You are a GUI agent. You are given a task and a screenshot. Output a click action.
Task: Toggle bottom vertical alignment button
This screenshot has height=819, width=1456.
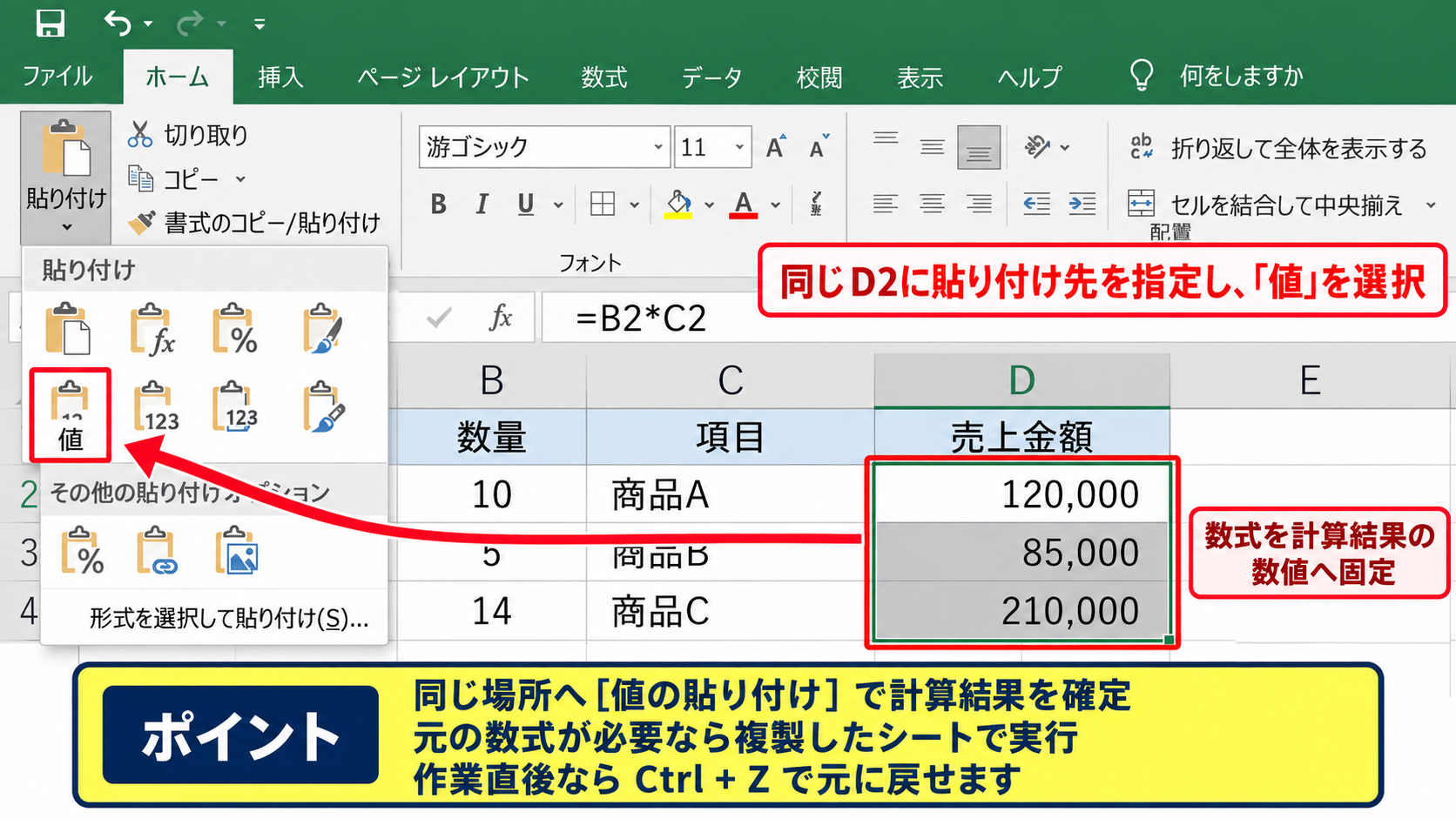click(979, 147)
